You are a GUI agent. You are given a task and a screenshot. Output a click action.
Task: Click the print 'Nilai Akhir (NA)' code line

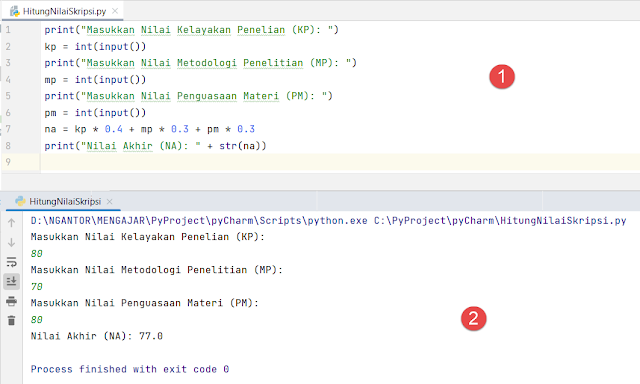(x=155, y=146)
